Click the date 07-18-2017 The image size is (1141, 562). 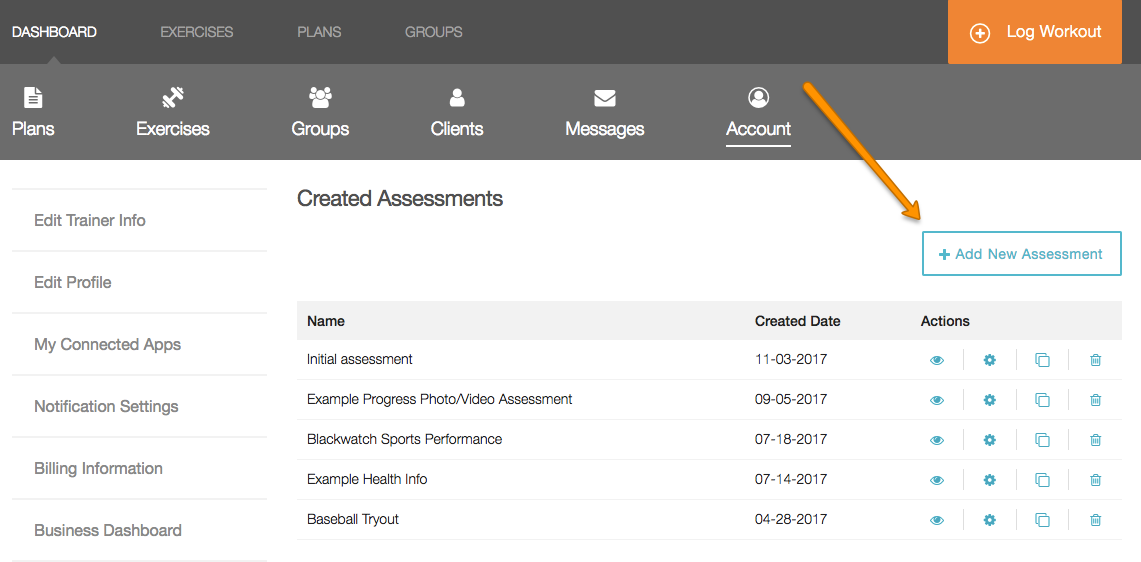pyautogui.click(x=791, y=439)
